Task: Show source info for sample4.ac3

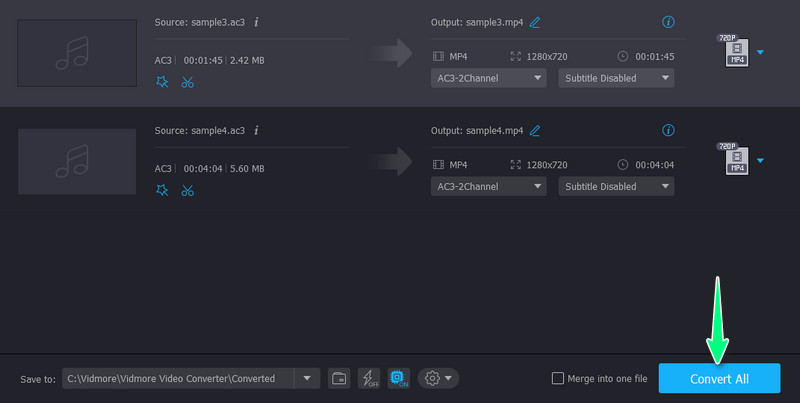Action: pos(257,130)
